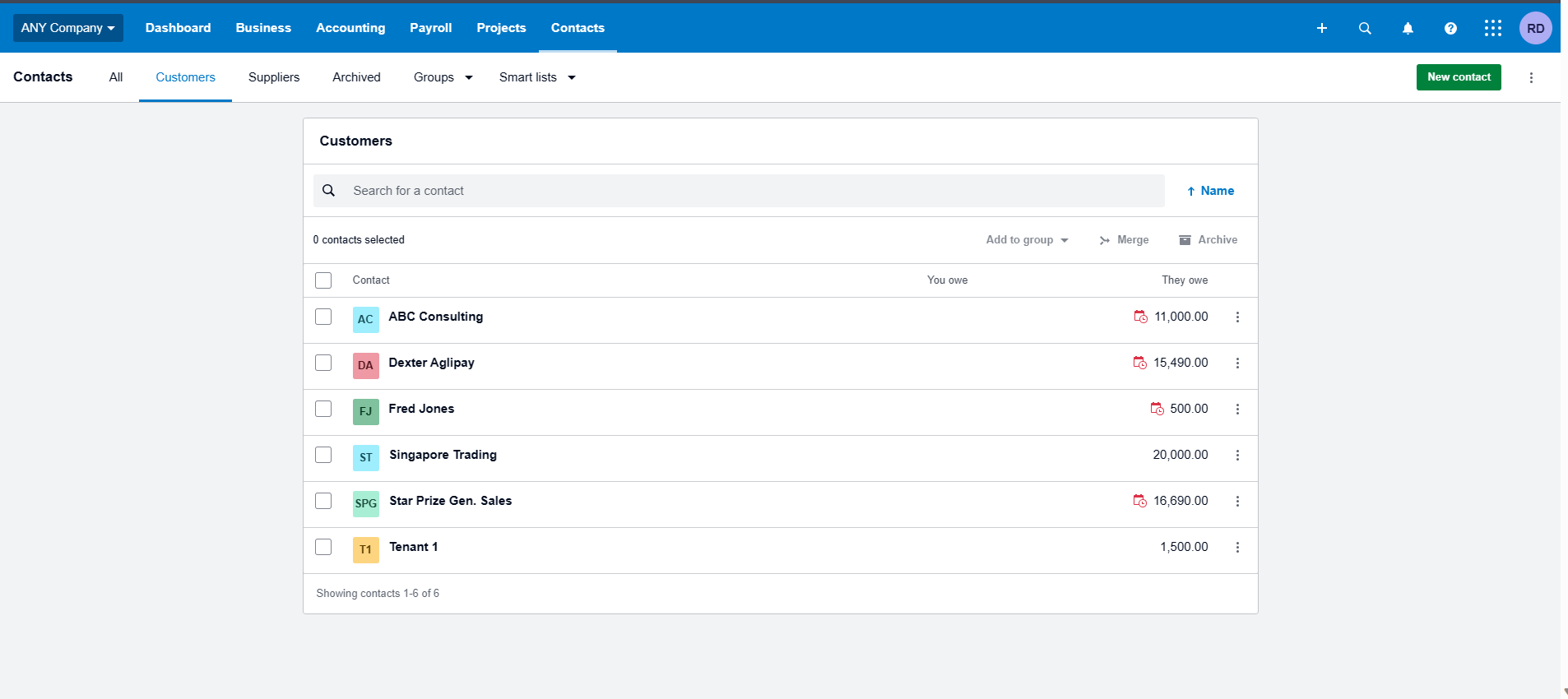1568x699 pixels.
Task: Click the search icon in contact search bar
Action: [x=328, y=191]
